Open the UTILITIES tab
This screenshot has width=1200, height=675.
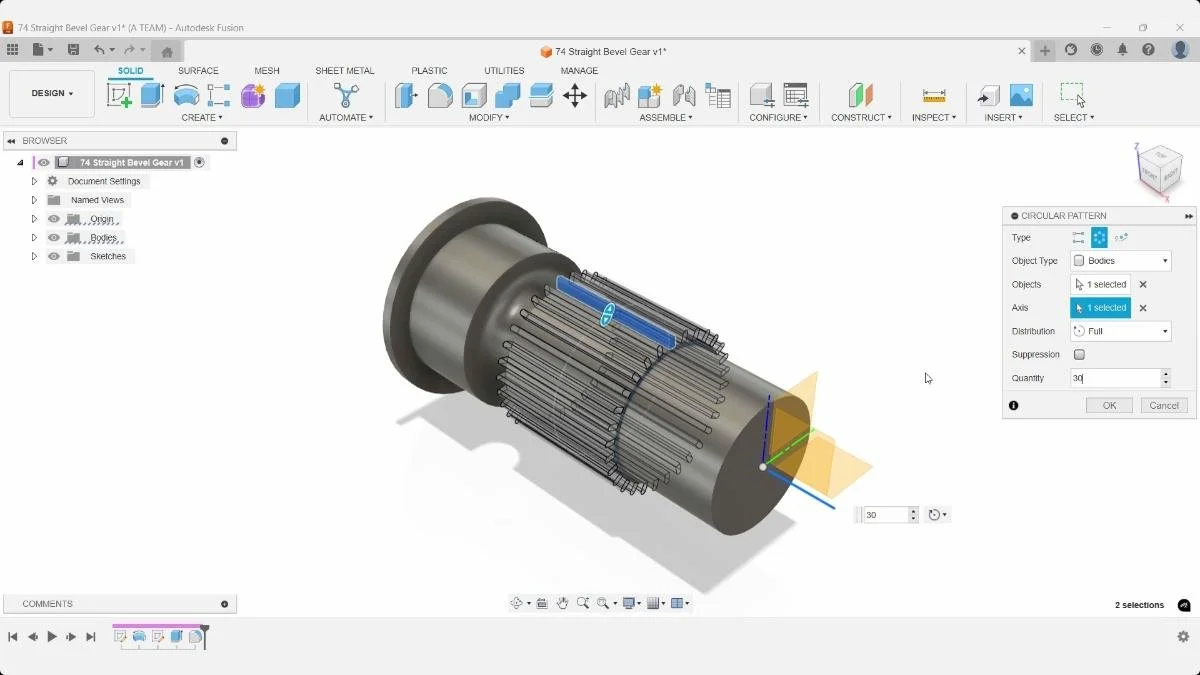[x=504, y=71]
